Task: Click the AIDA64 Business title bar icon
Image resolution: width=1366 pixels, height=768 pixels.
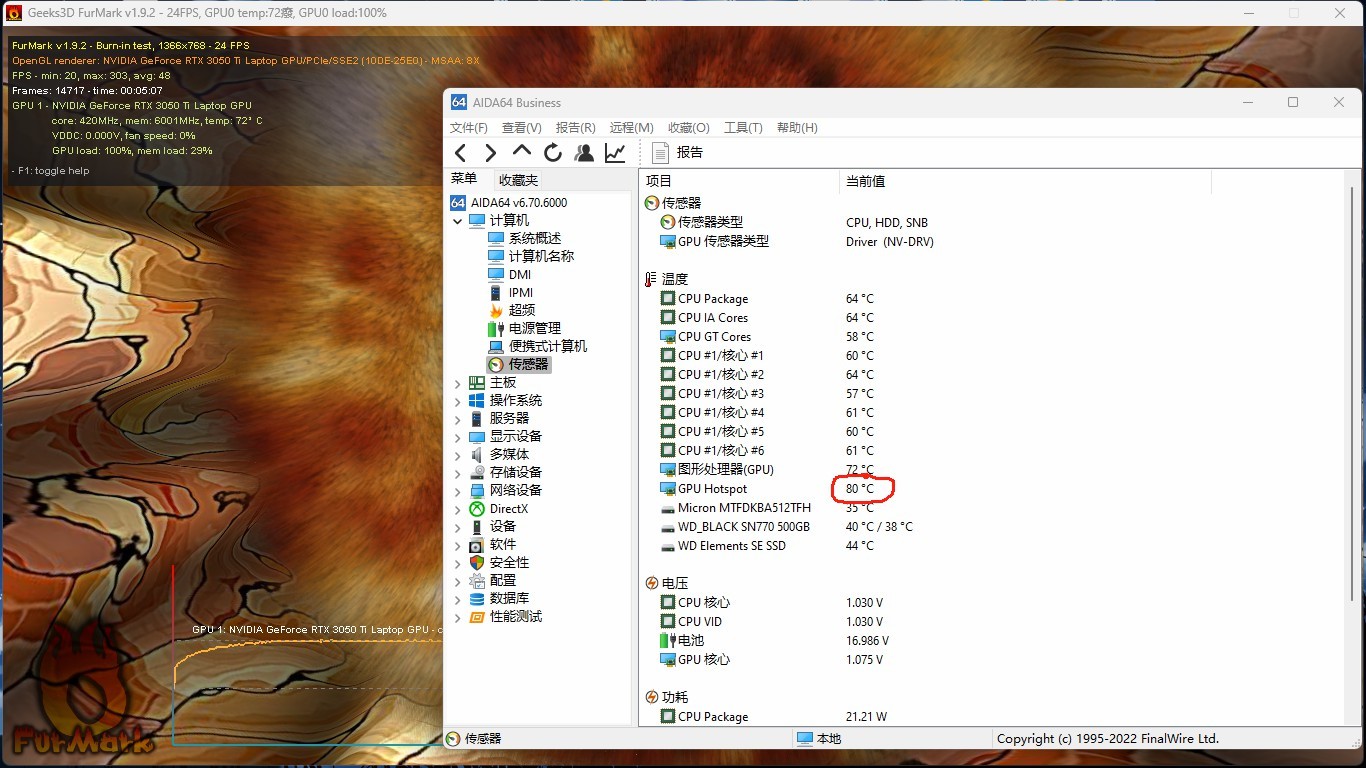Action: [x=459, y=102]
